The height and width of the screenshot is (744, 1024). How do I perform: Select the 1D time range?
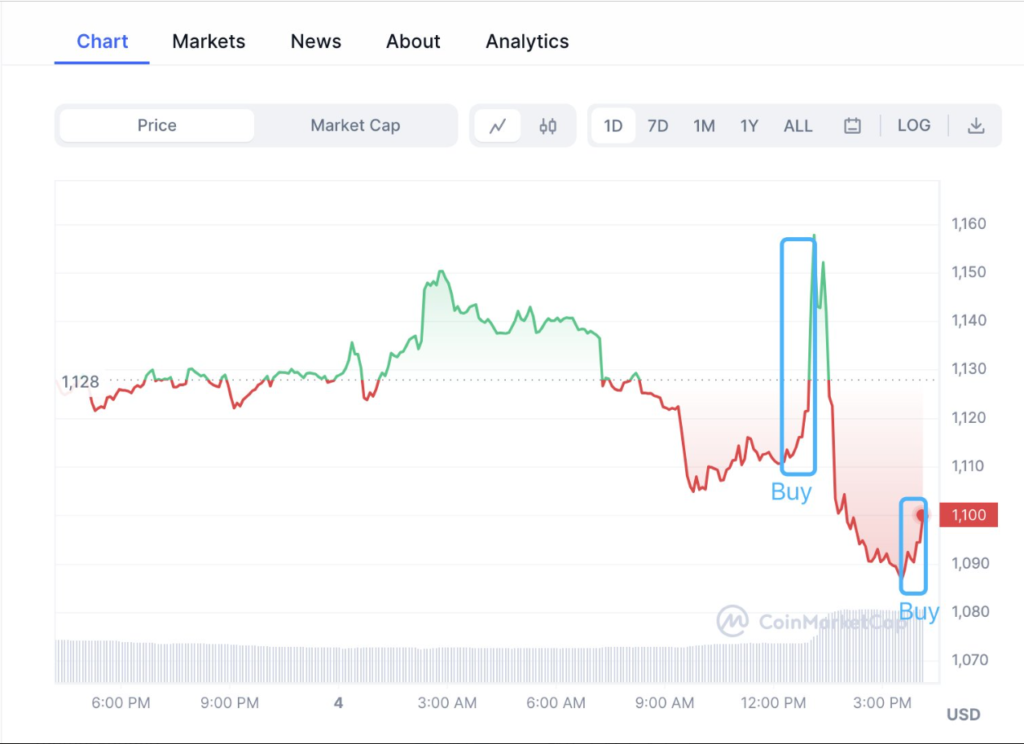(613, 126)
